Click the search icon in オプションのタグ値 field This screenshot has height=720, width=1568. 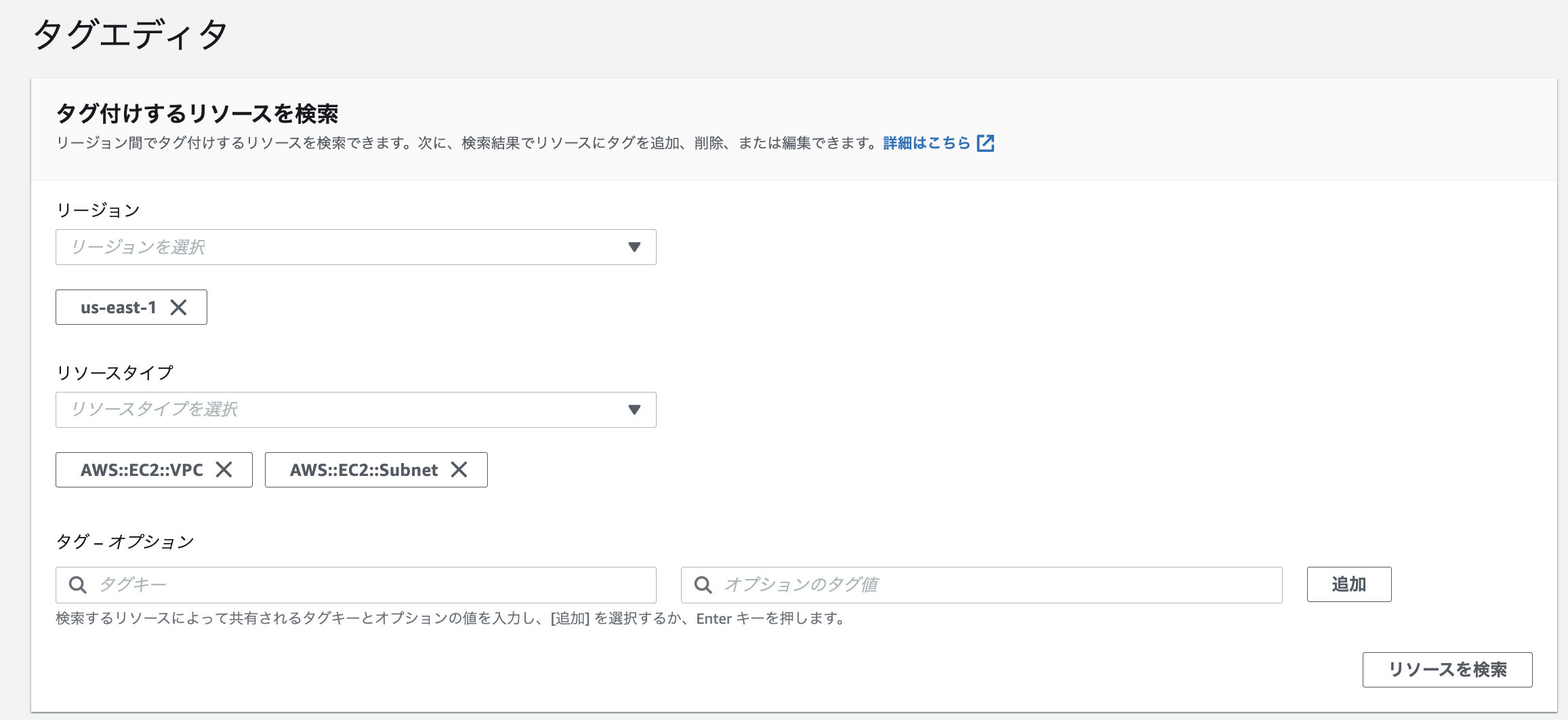pyautogui.click(x=703, y=585)
